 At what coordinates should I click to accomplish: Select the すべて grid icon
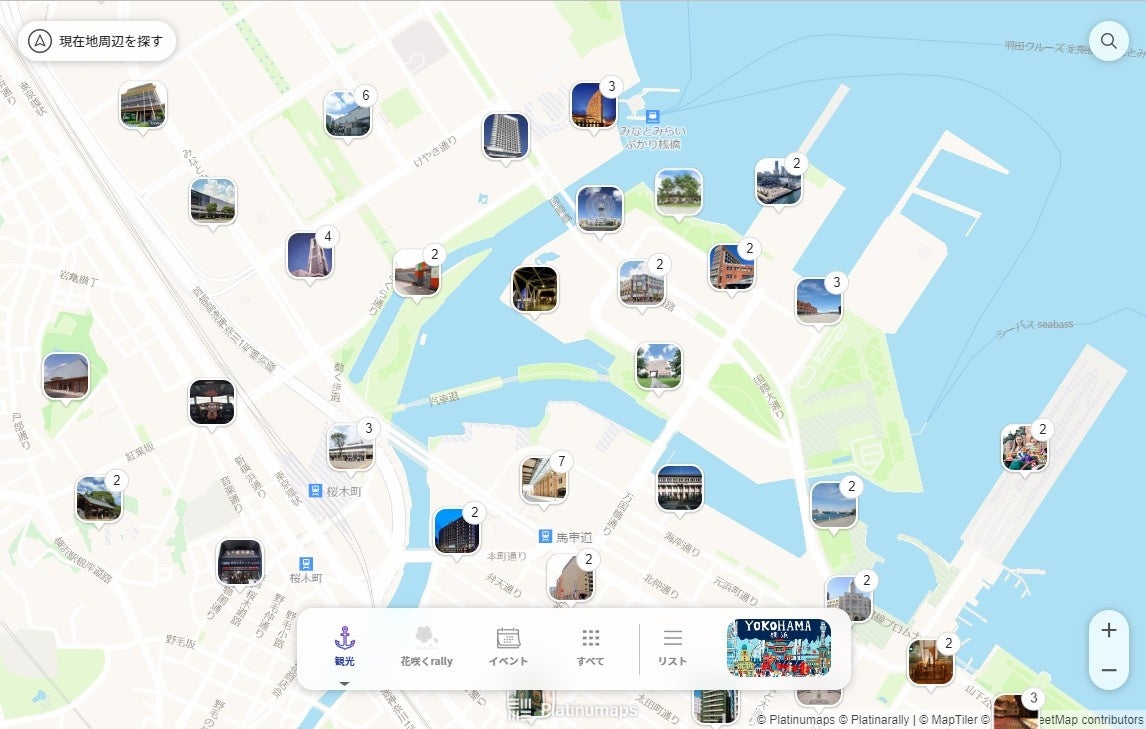[x=590, y=640]
